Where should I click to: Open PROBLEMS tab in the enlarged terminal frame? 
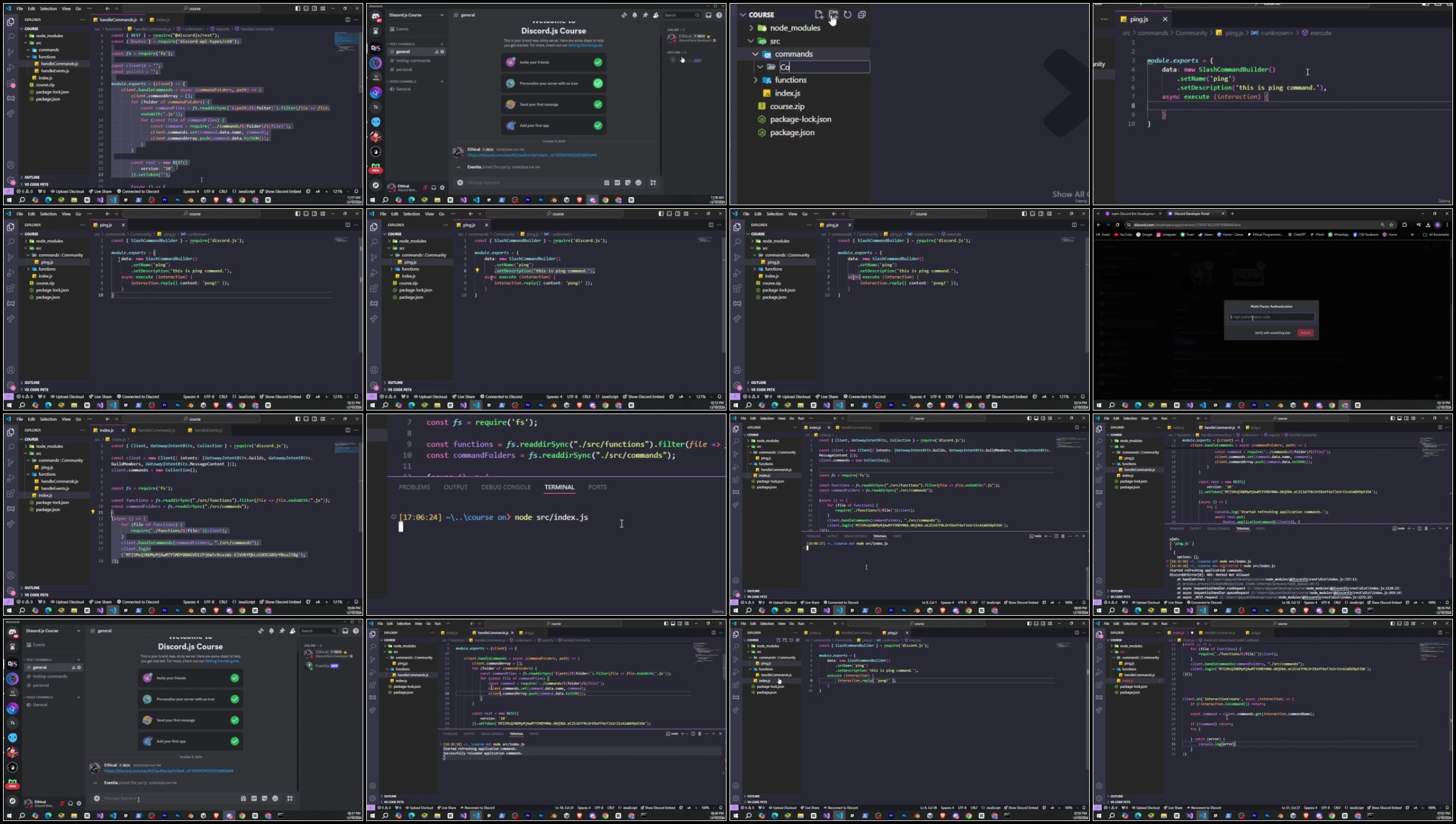(x=414, y=487)
